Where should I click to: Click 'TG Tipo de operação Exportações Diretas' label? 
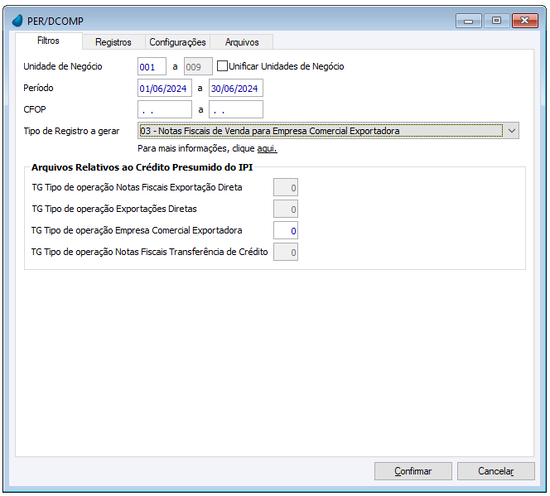coord(114,209)
